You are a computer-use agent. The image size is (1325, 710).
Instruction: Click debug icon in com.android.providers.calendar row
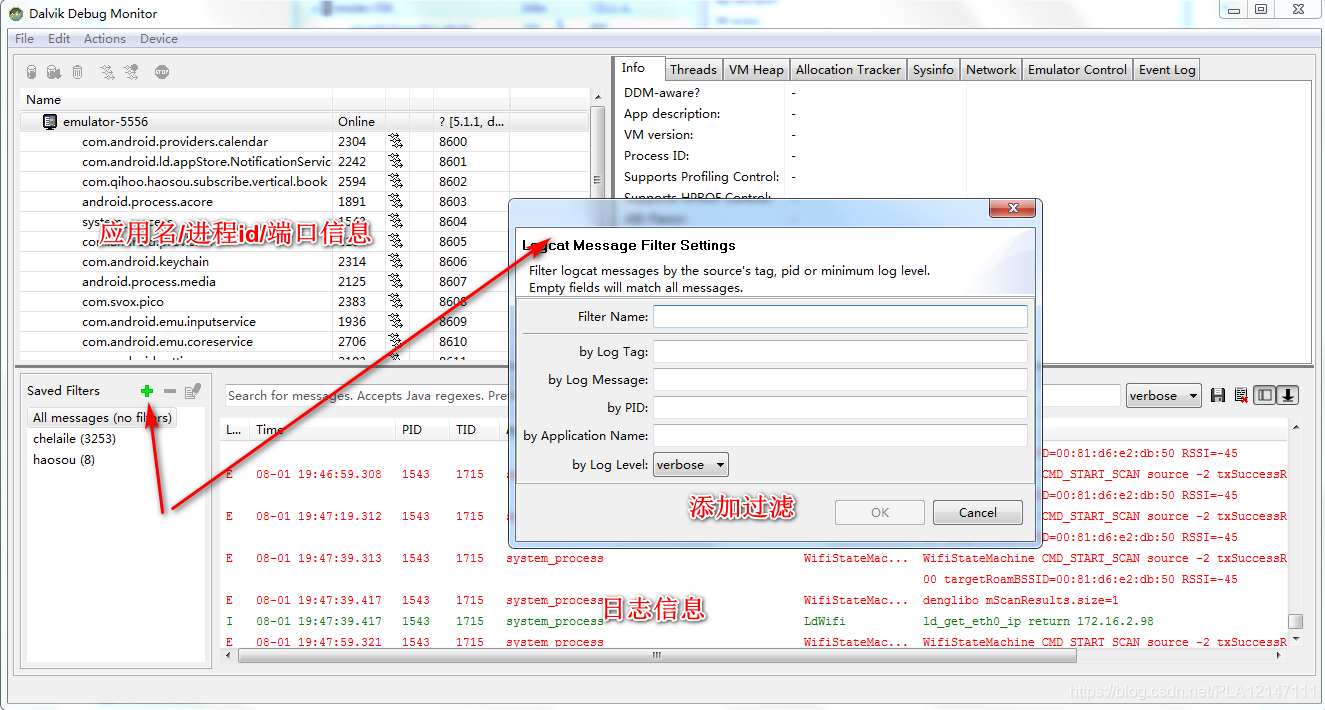coord(396,142)
